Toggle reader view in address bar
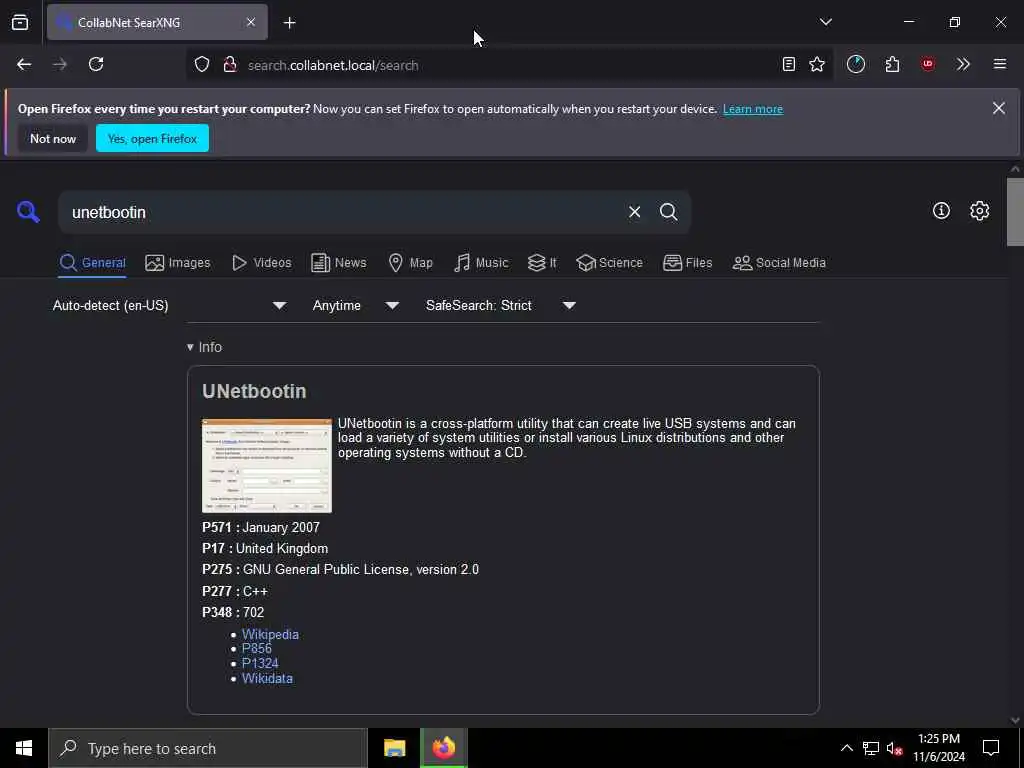 [788, 64]
